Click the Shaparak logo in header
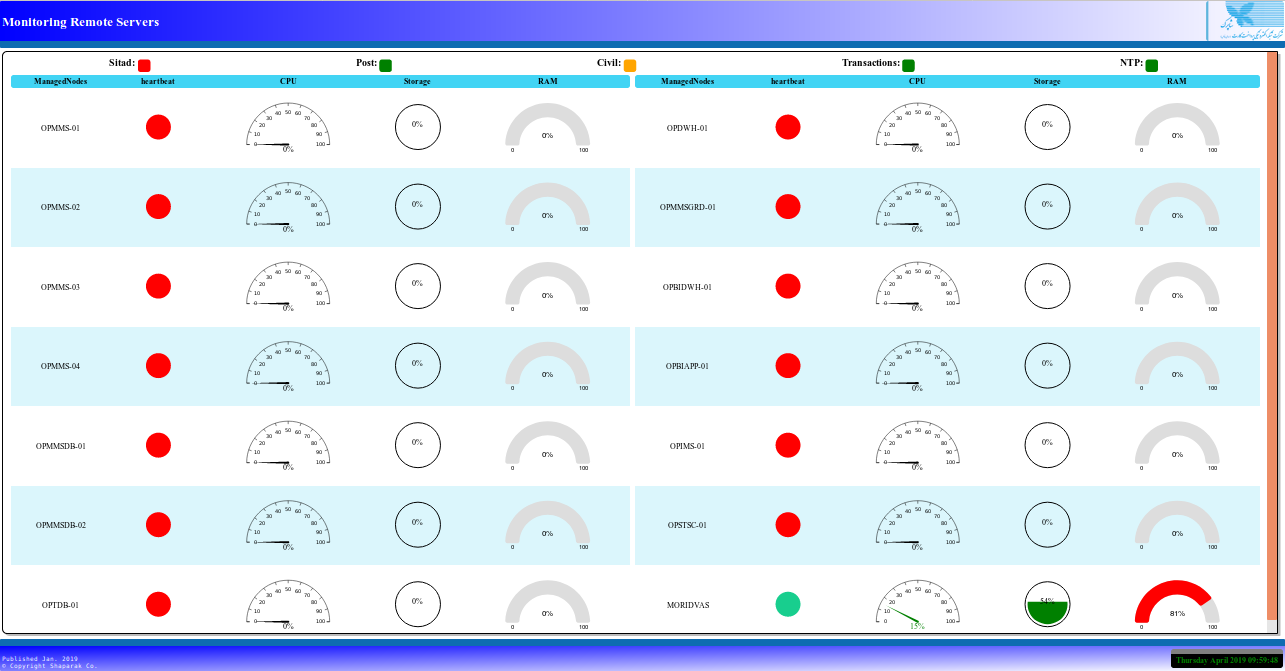Image resolution: width=1285 pixels, height=671 pixels. (x=1244, y=21)
